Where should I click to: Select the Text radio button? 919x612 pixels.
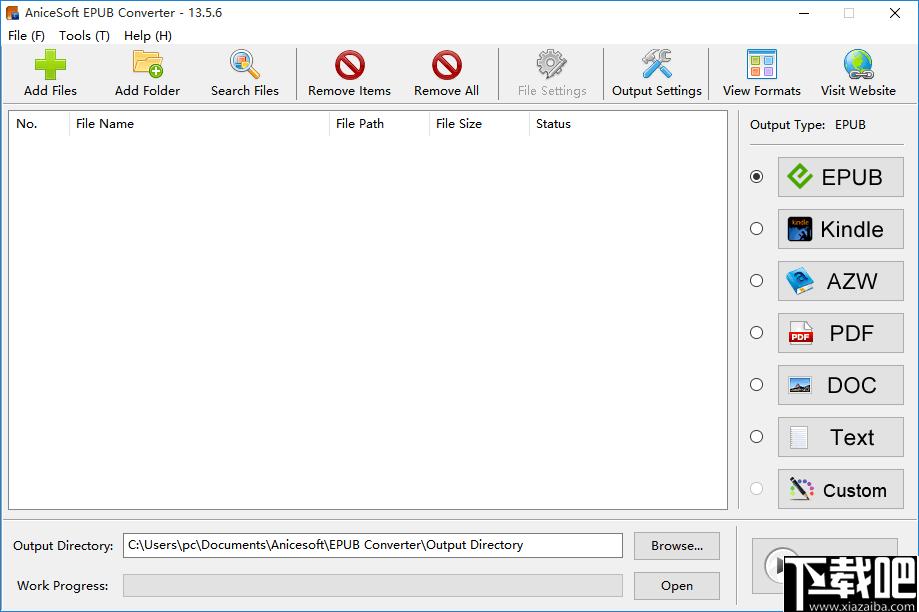tap(757, 437)
